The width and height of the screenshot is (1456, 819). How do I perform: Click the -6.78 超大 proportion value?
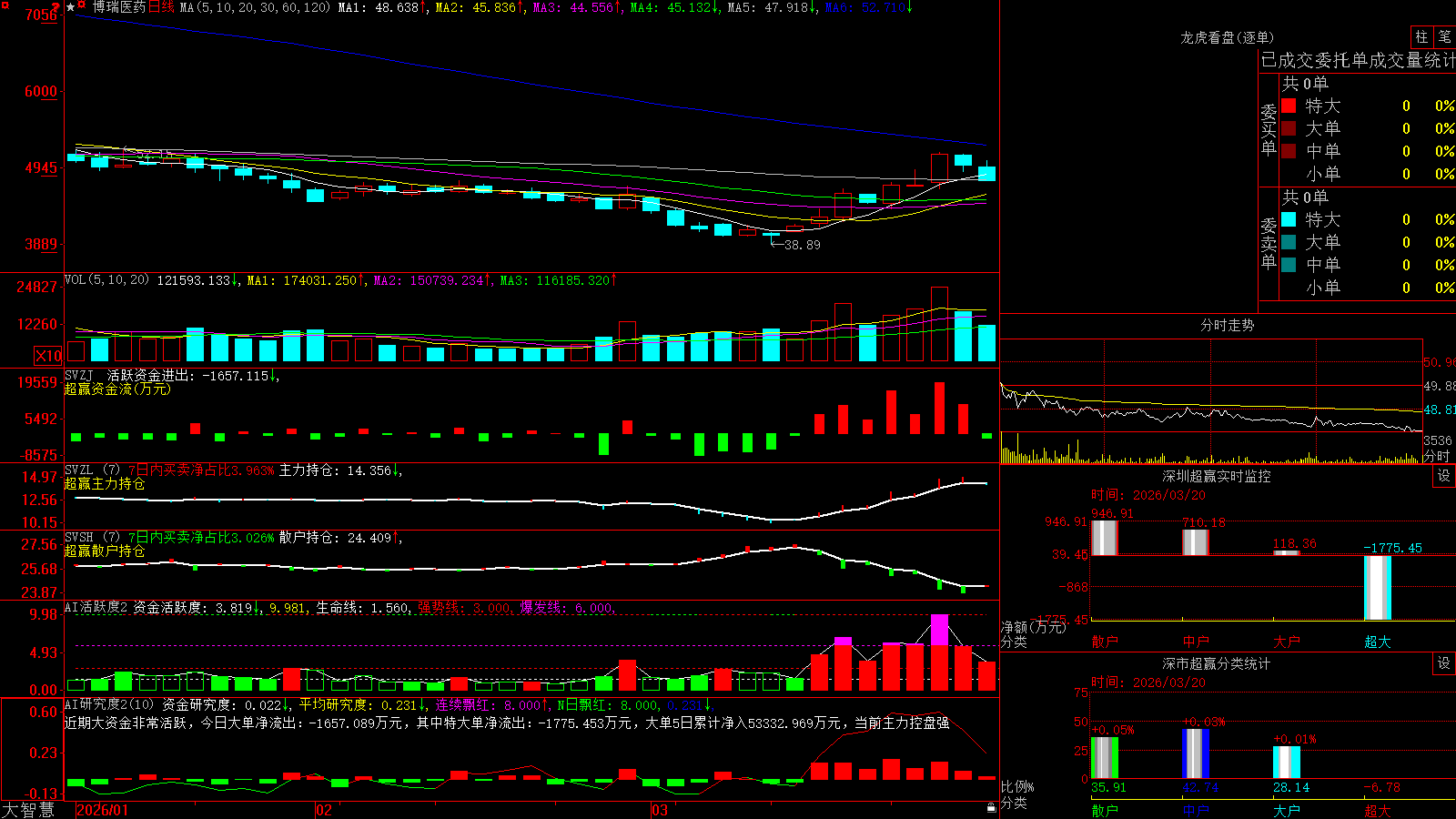pos(1382,787)
